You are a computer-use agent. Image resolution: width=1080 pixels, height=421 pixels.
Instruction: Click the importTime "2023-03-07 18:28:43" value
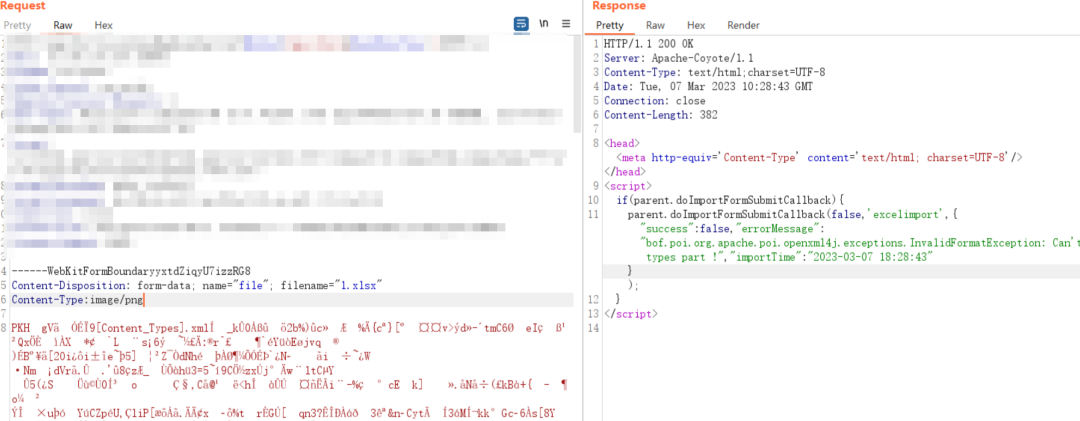pos(873,256)
